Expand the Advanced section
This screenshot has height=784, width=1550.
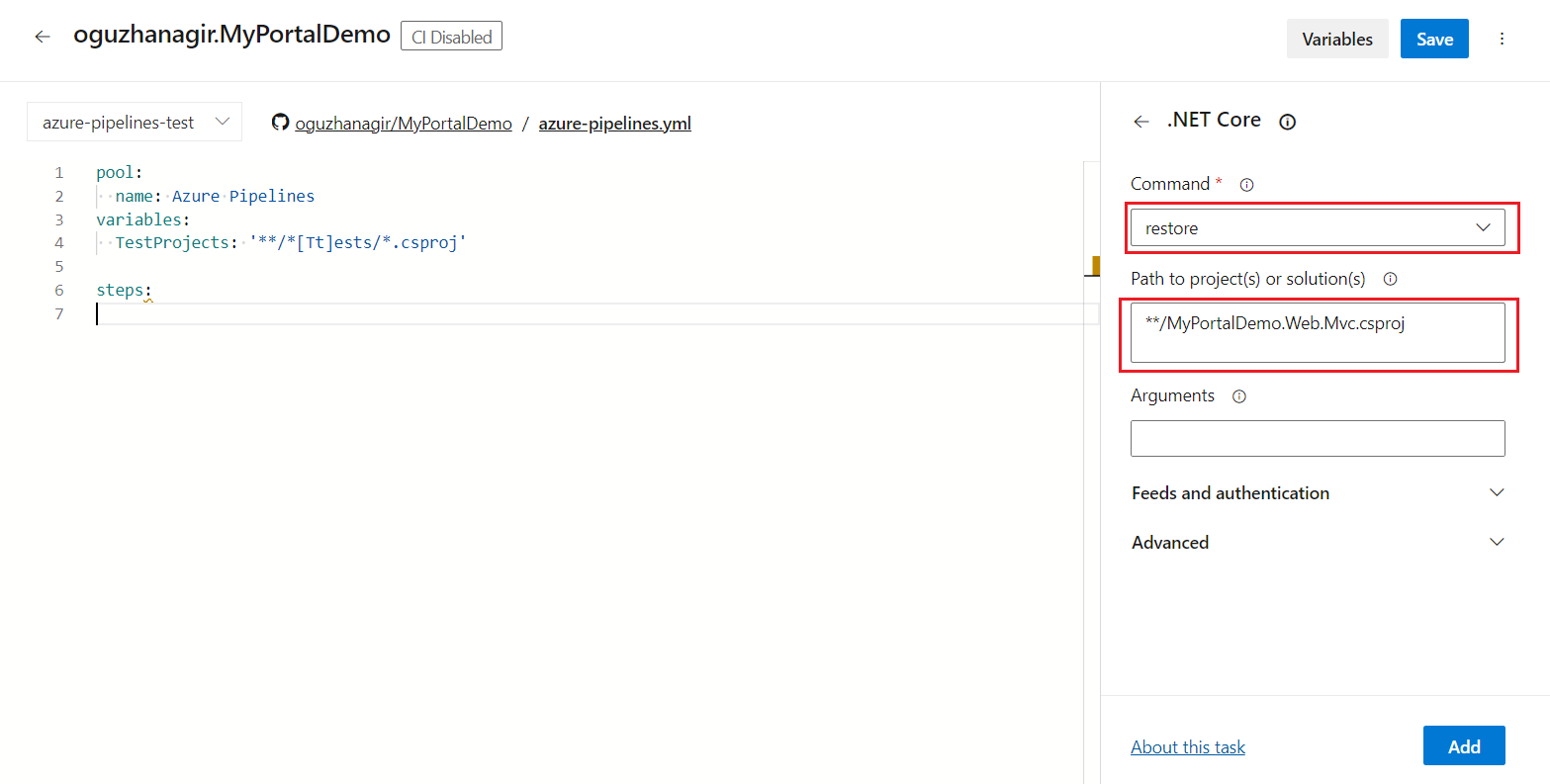tap(1318, 542)
